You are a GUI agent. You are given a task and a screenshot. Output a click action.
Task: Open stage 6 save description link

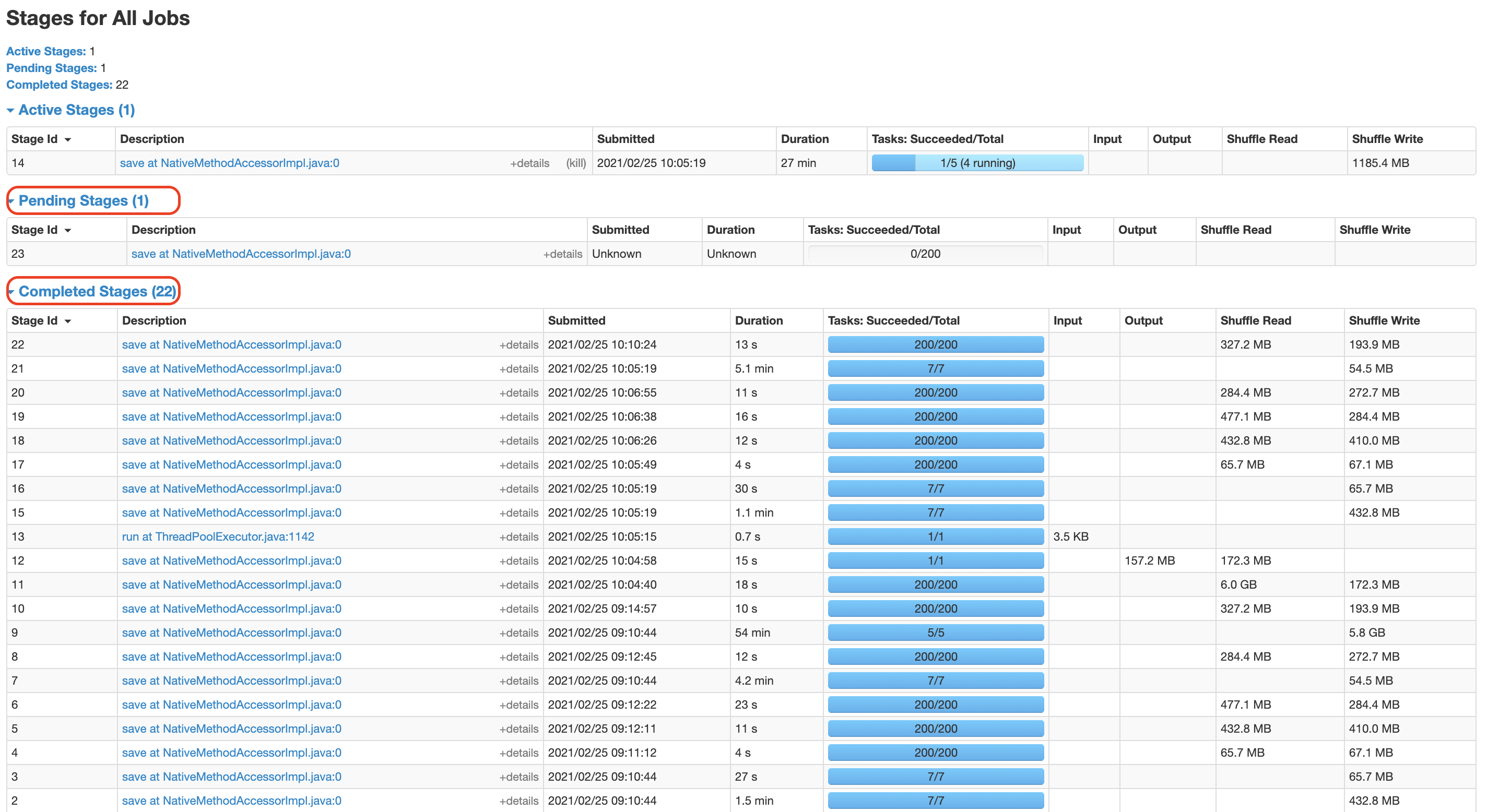click(231, 704)
